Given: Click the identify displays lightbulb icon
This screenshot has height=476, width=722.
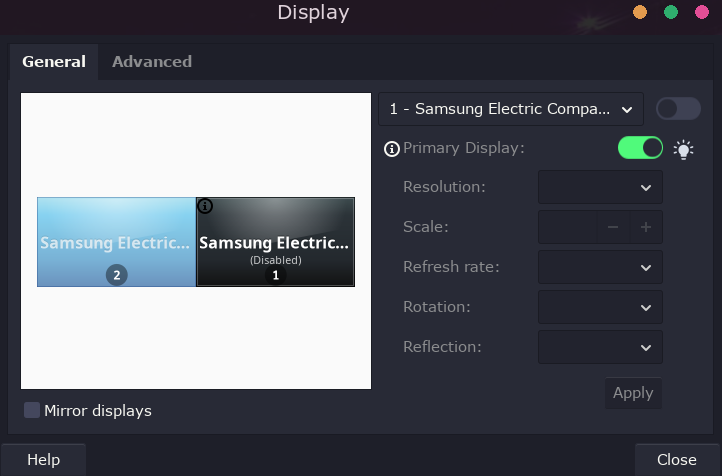Looking at the screenshot, I should pos(684,149).
